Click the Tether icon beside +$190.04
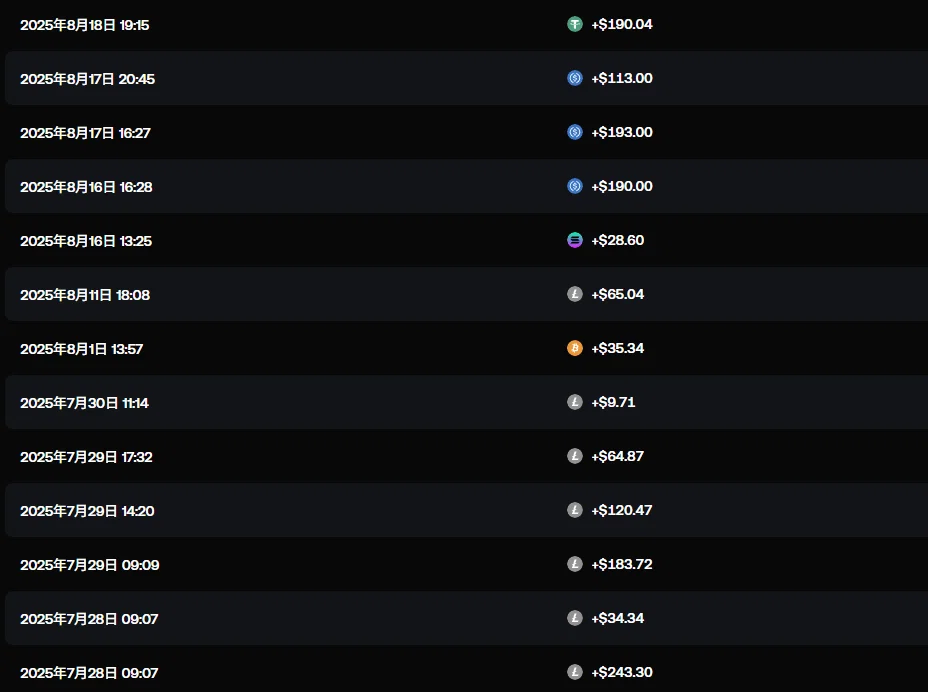The height and width of the screenshot is (692, 928). (574, 24)
